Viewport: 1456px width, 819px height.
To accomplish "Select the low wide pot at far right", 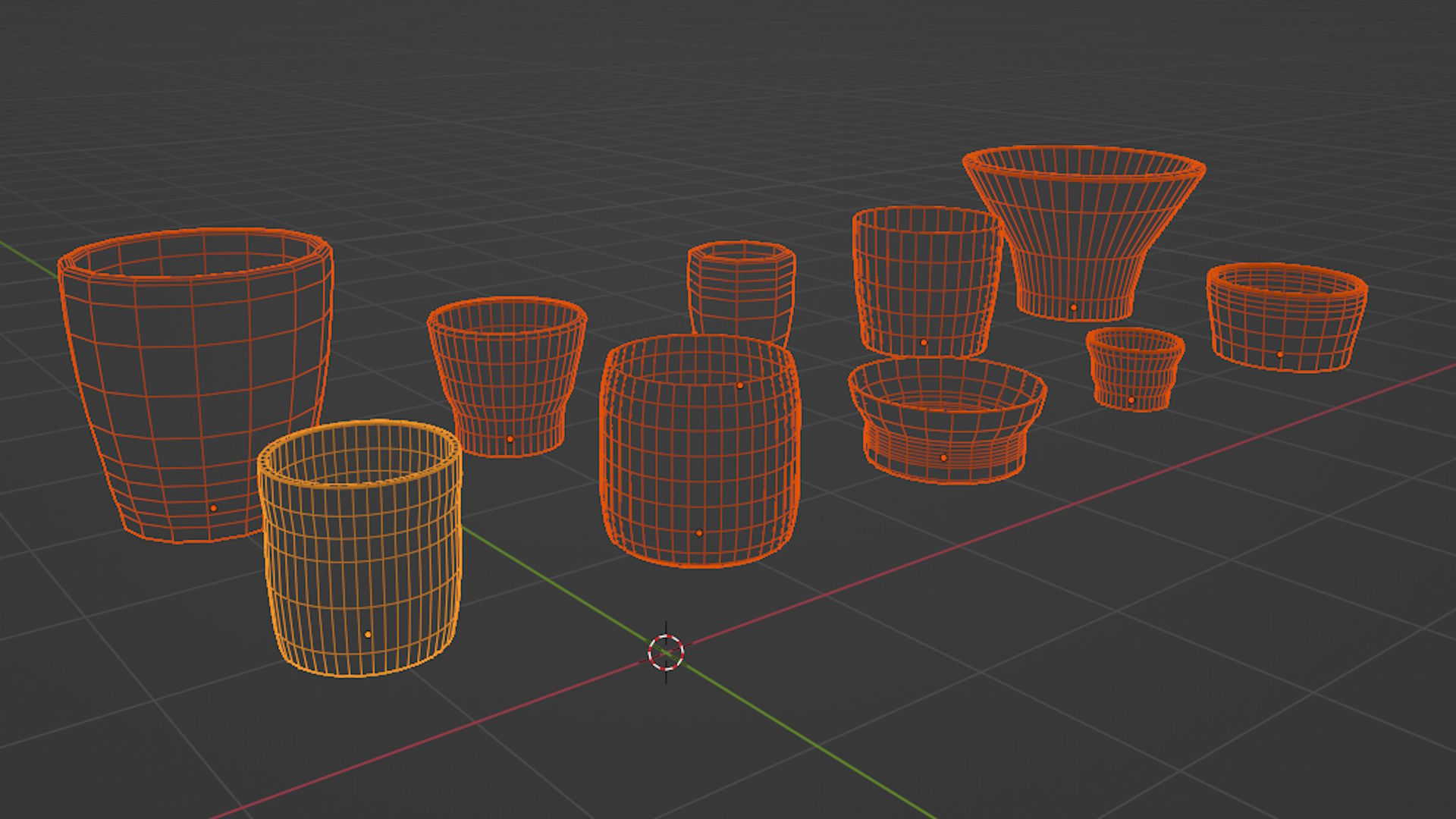I will pos(1287,317).
